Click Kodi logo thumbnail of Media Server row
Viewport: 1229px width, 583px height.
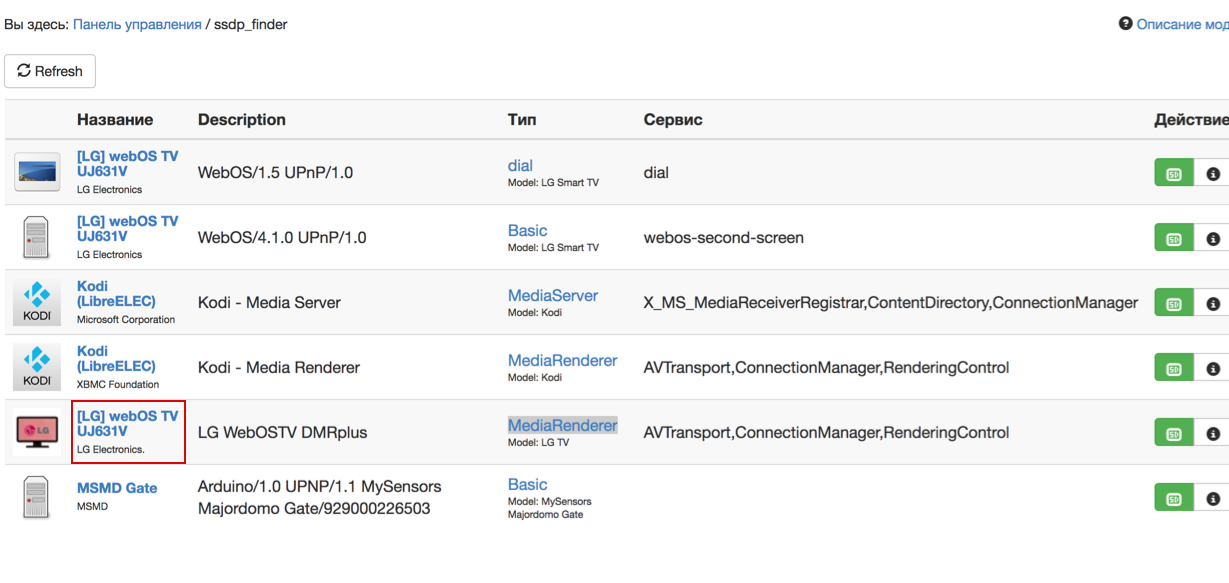tap(37, 303)
